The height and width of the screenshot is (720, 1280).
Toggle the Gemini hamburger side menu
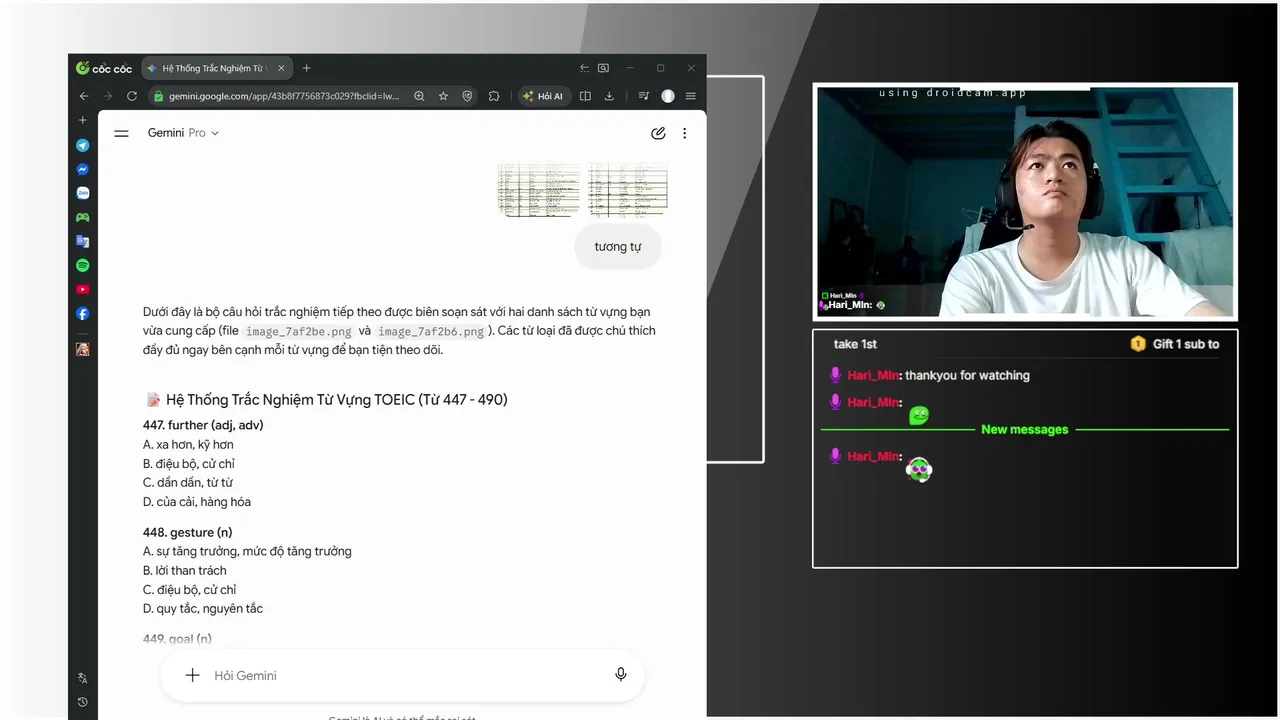pyautogui.click(x=122, y=133)
